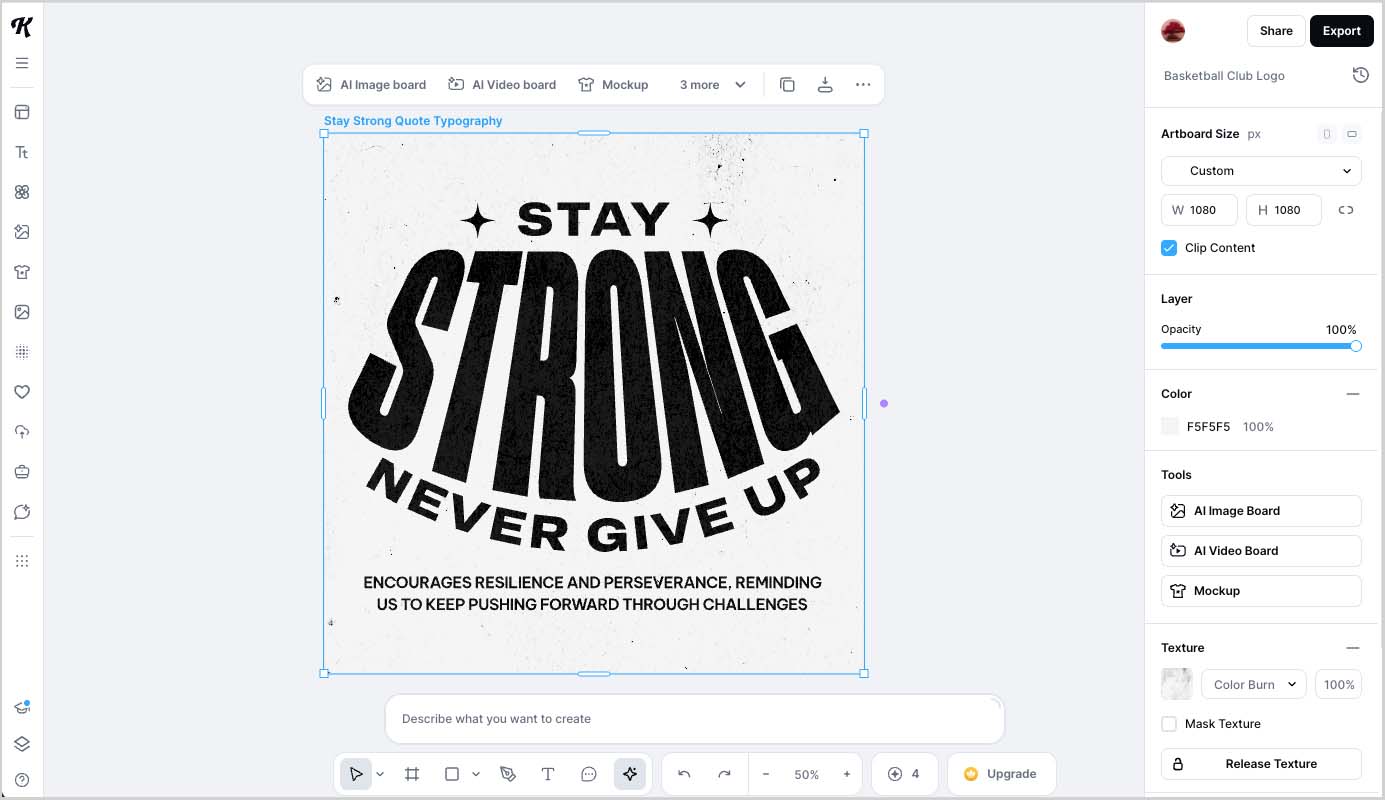Open the AI Image board tab
Viewport: 1385px width, 800px height.
click(x=371, y=85)
